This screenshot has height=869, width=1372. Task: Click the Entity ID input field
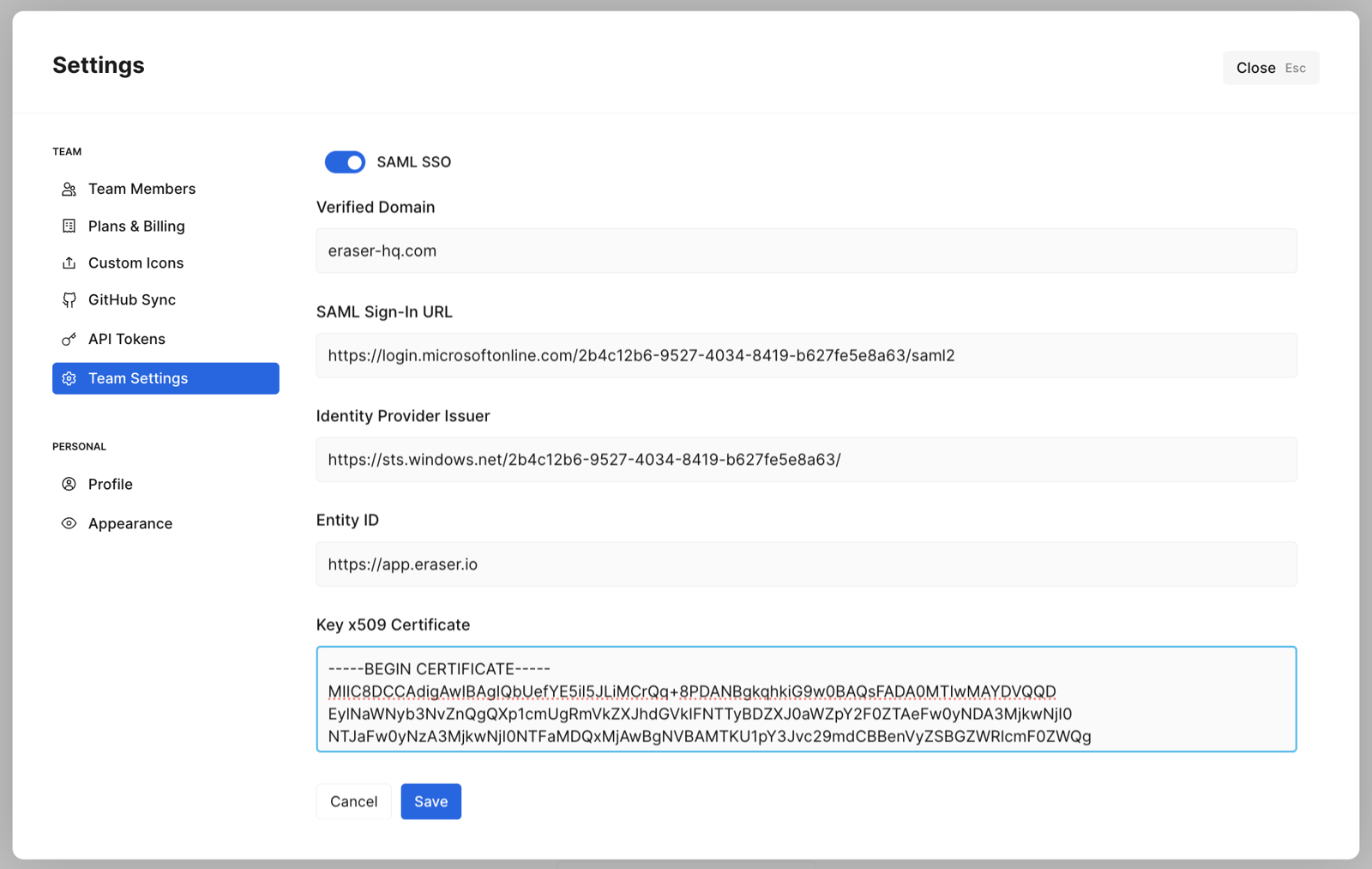click(806, 564)
